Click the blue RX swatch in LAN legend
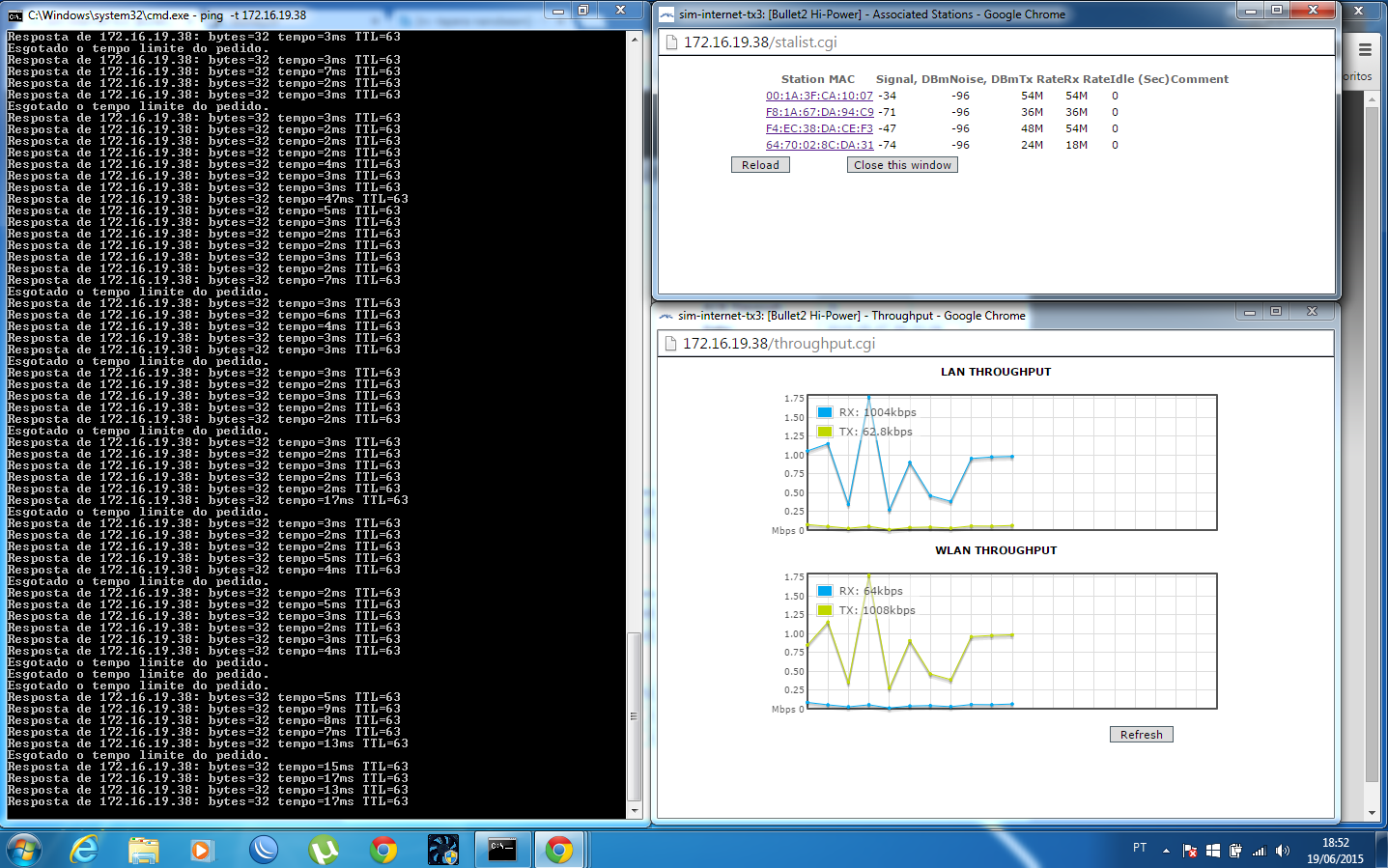 point(825,412)
